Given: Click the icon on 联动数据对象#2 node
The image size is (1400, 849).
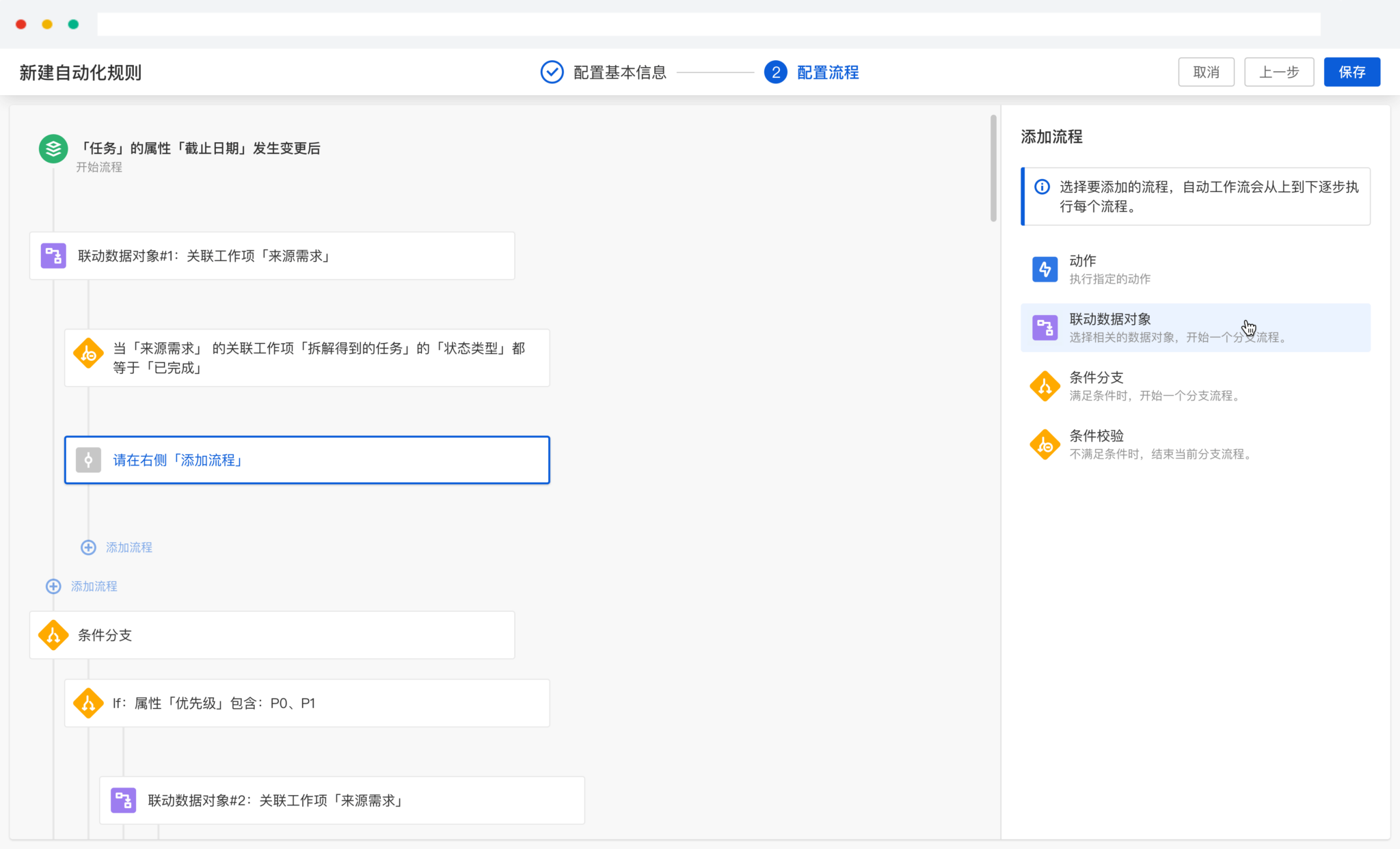Looking at the screenshot, I should point(124,800).
